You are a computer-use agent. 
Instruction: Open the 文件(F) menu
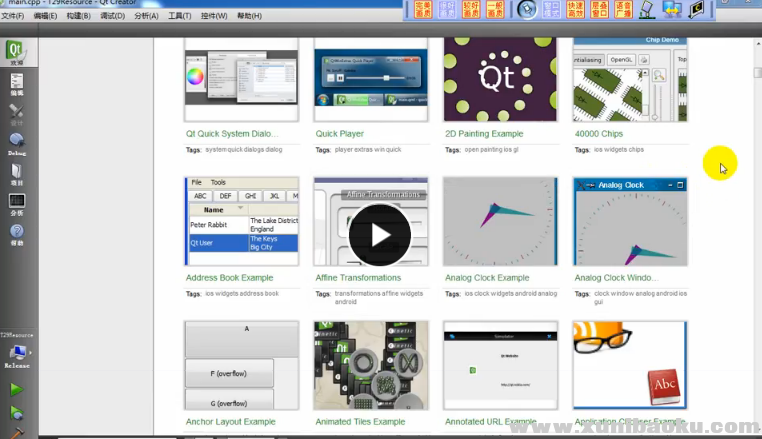13,16
